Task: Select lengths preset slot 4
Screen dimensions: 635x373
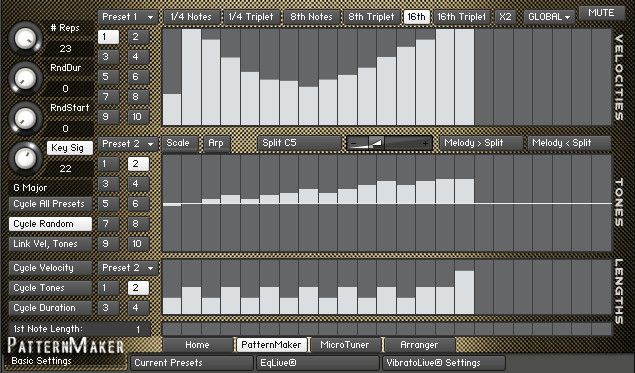Action: [x=138, y=308]
